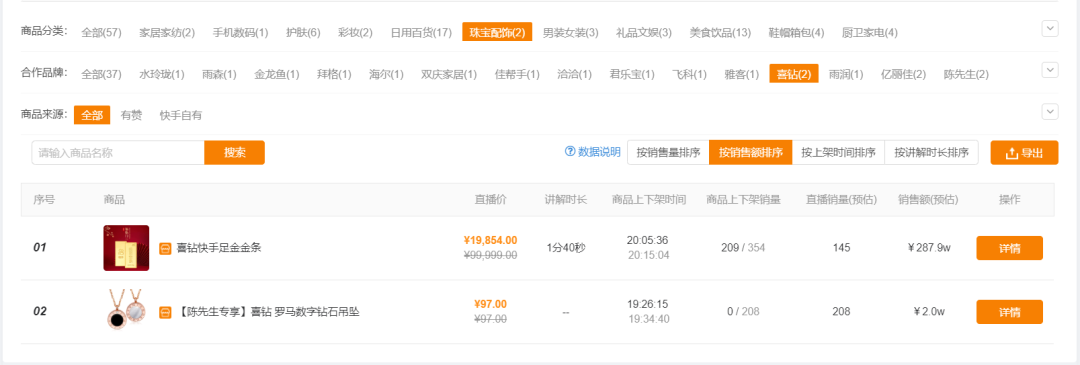Click the price ¥19,854.00
The width and height of the screenshot is (1080, 365).
[490, 240]
